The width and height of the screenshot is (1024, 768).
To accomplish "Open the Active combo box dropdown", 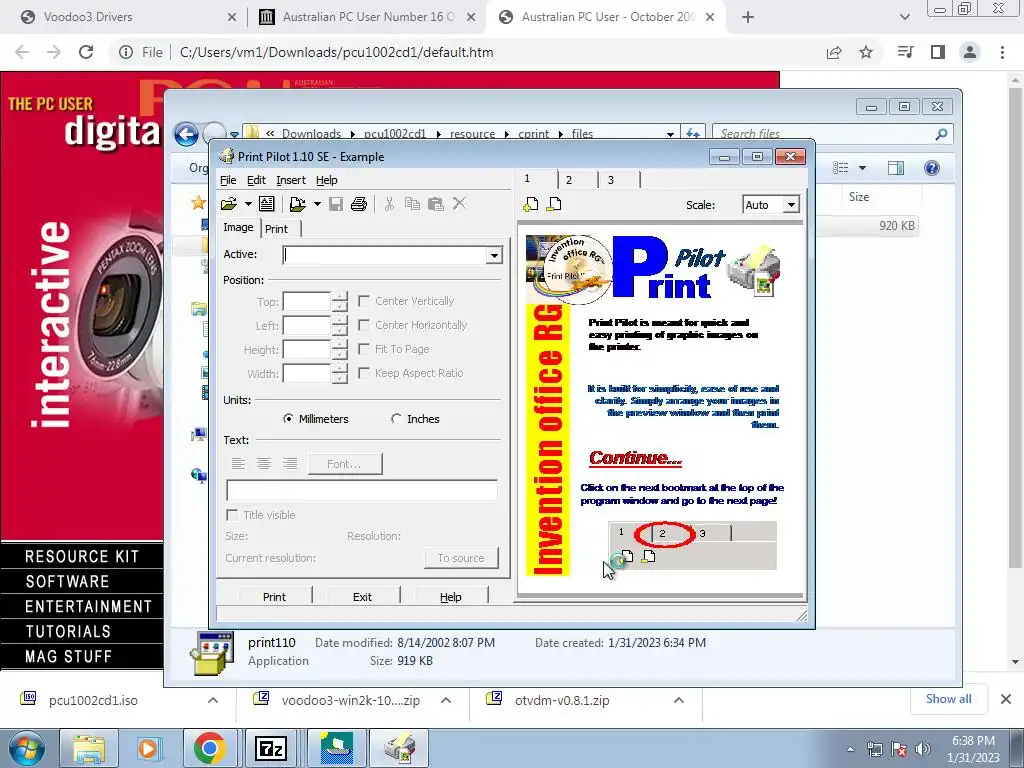I will pos(494,255).
